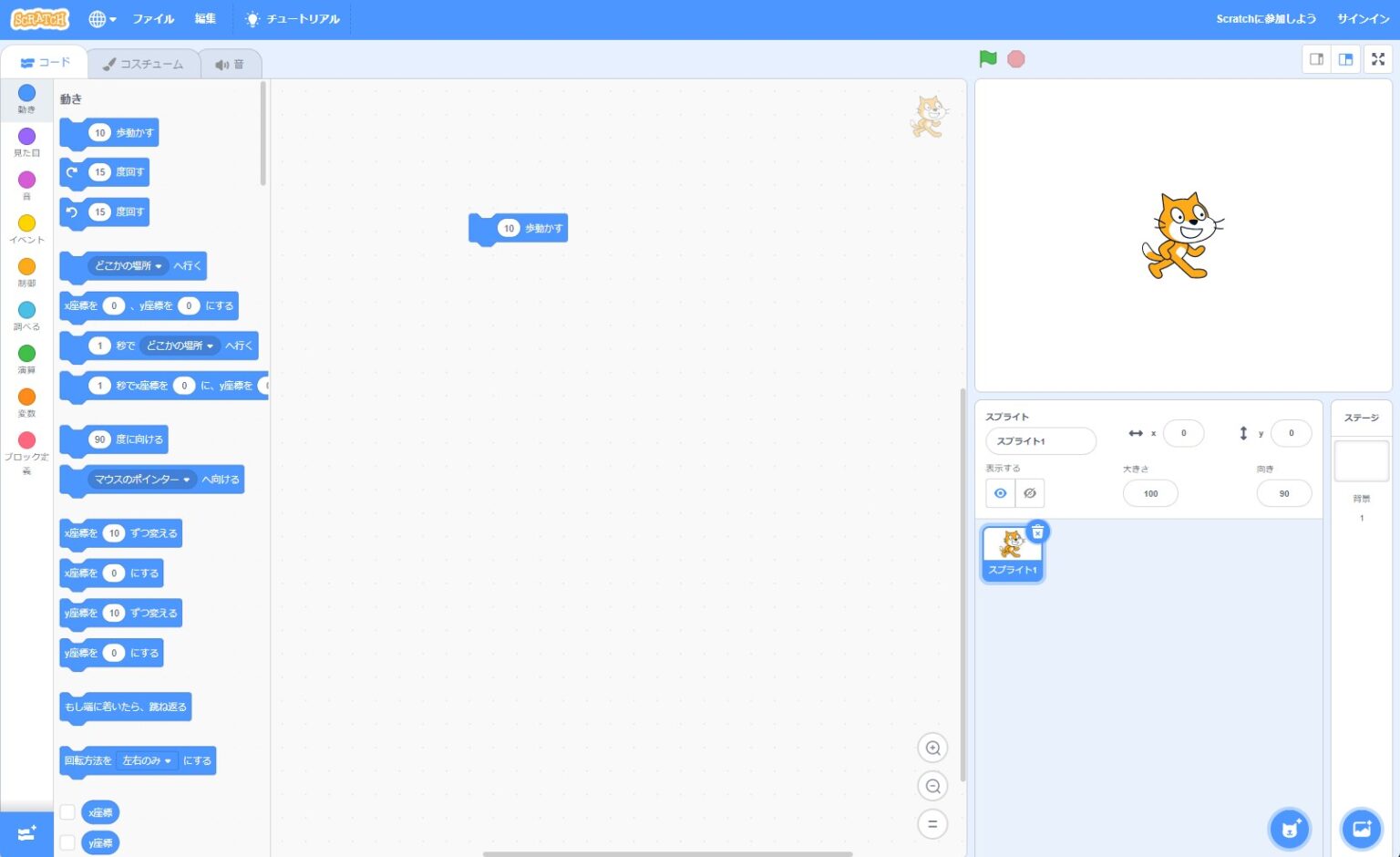
Task: Expand the 左右のみ rotation style dropdown
Action: [x=147, y=760]
